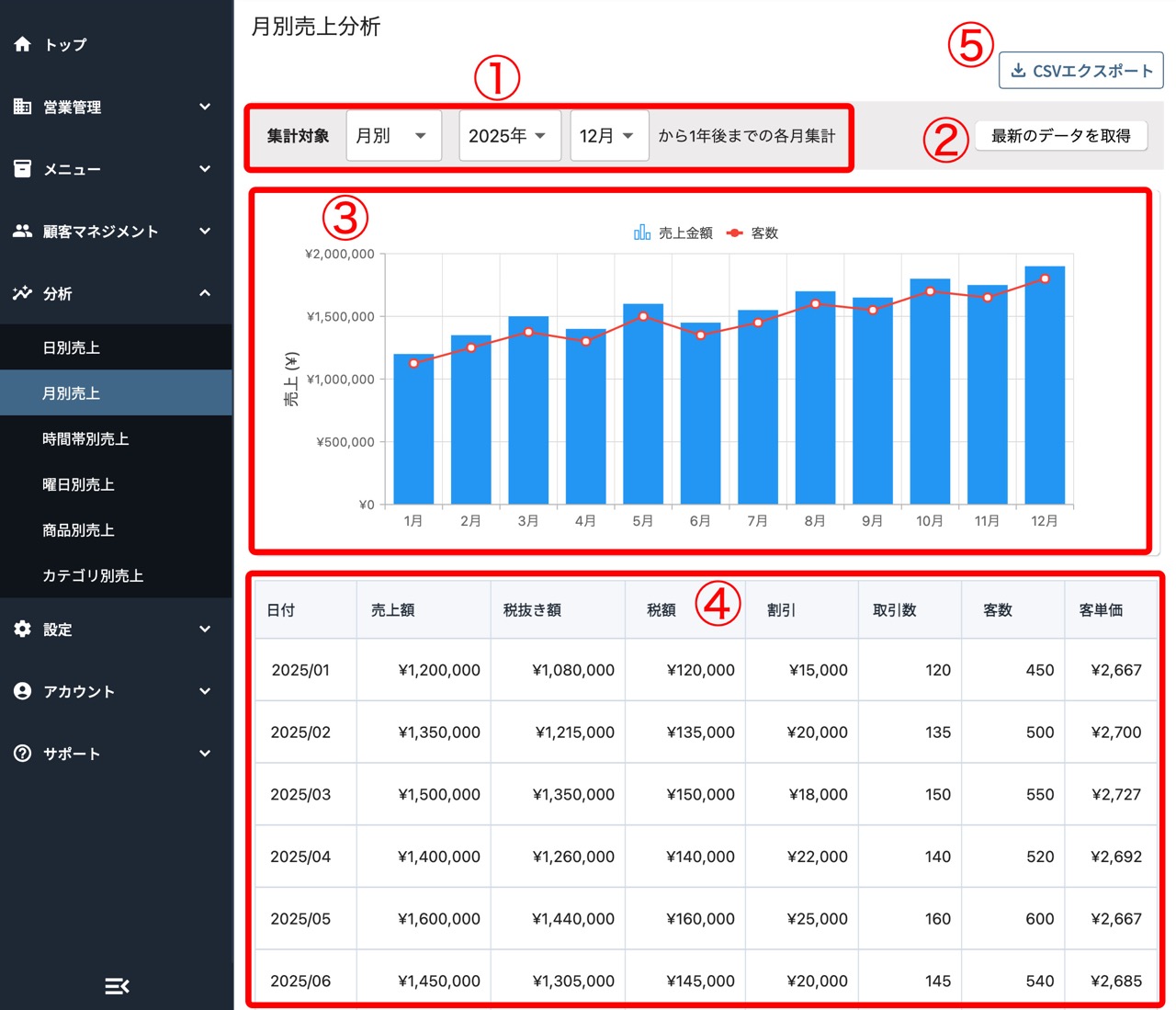
Task: Click the people icon for 顧客マネジメント
Action: [23, 231]
